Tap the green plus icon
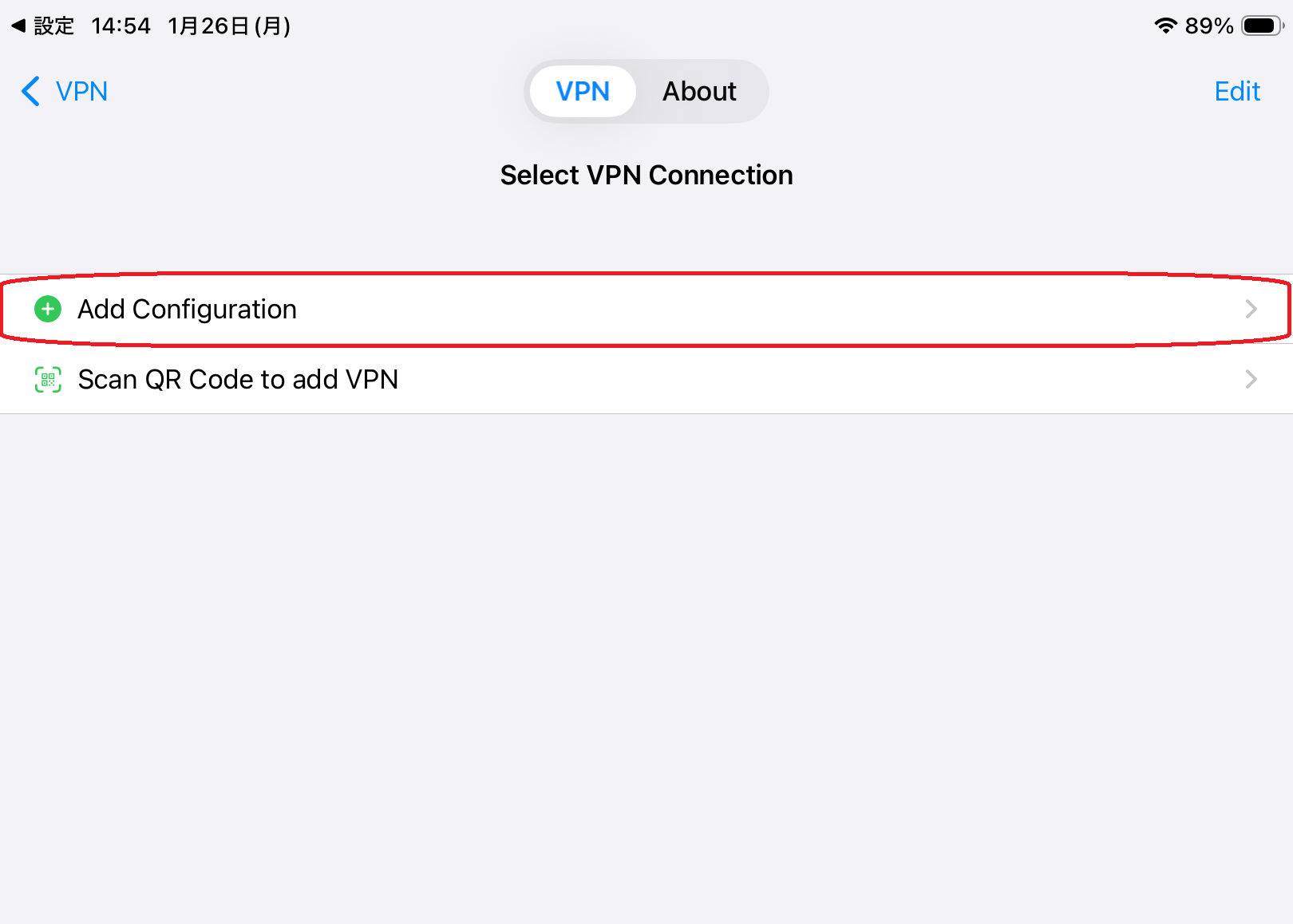Image resolution: width=1293 pixels, height=924 pixels. click(x=48, y=309)
